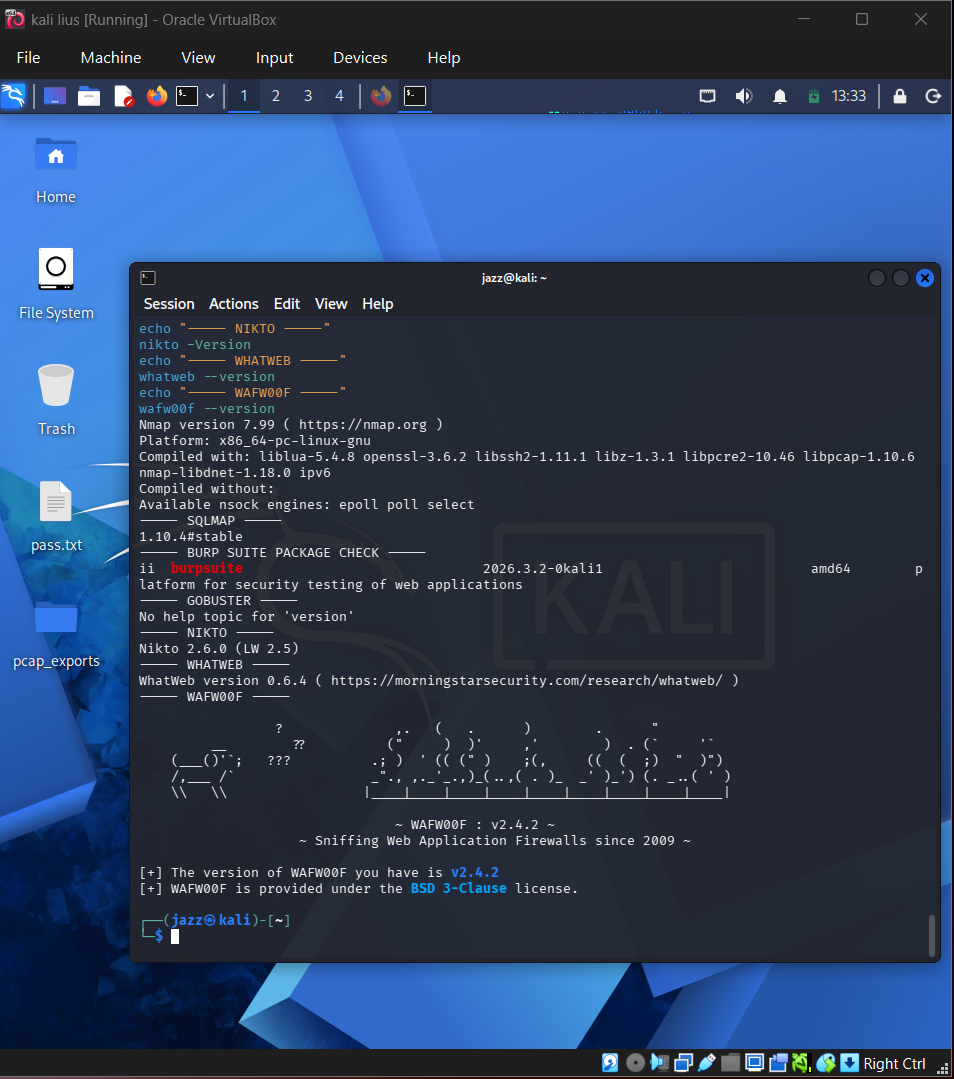Open the terminal Session menu
The image size is (954, 1079).
point(169,303)
